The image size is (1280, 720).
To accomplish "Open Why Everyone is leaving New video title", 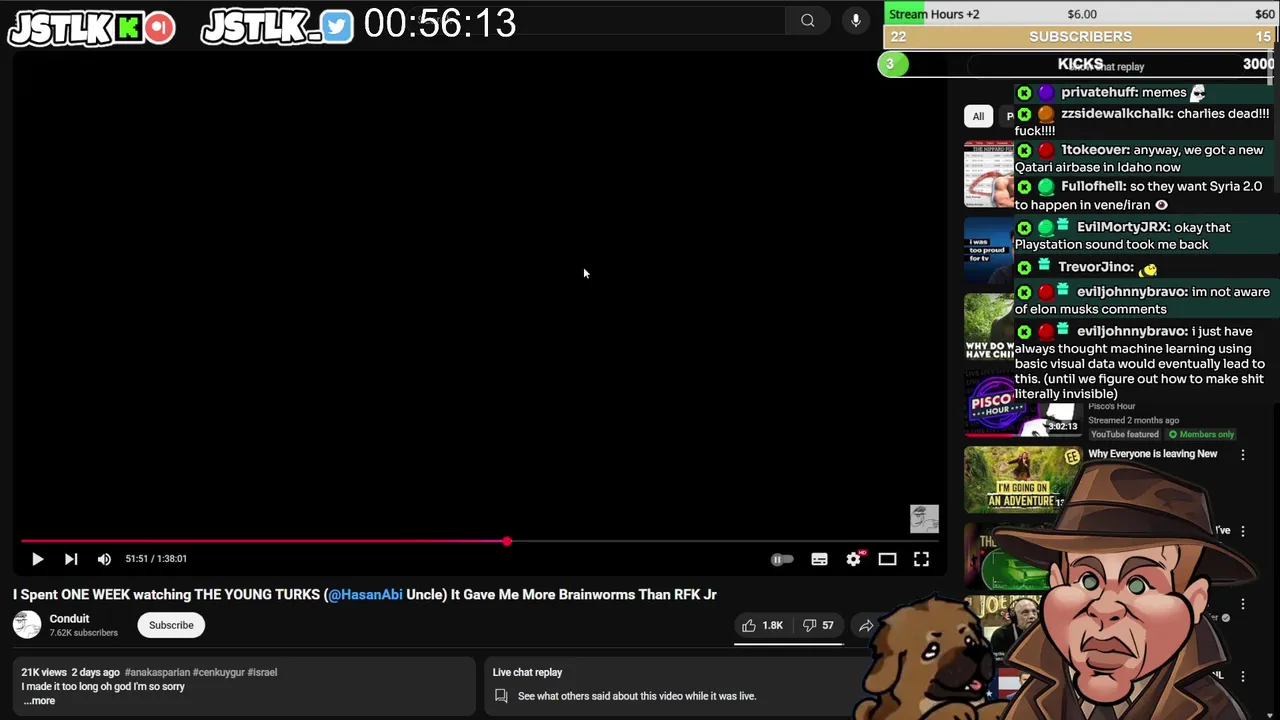I will [1152, 454].
